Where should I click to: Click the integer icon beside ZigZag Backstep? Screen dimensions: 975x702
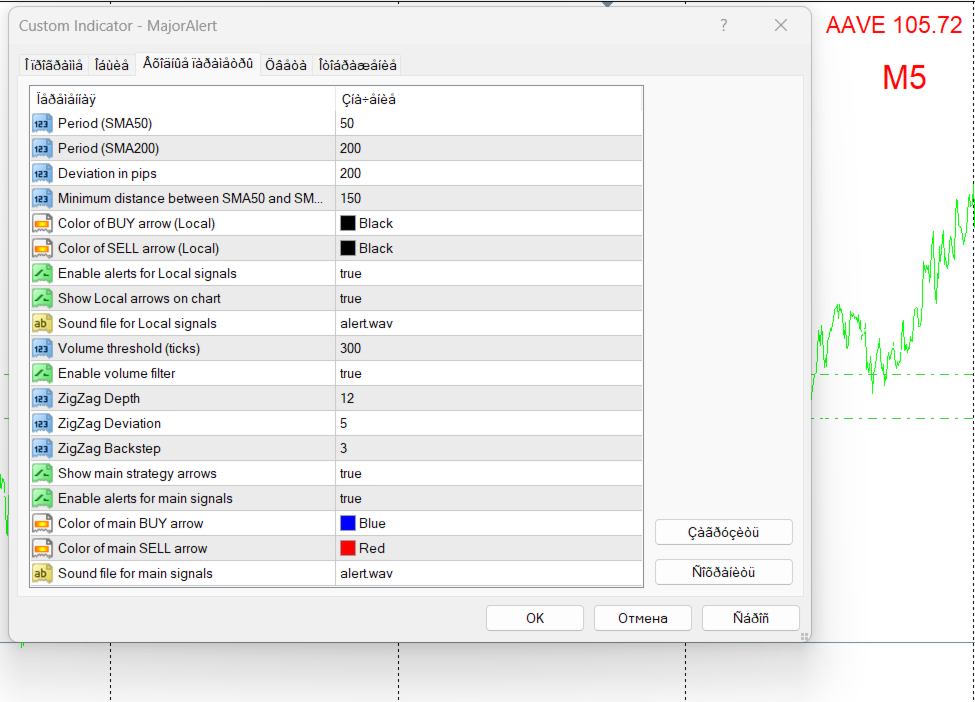(x=42, y=448)
